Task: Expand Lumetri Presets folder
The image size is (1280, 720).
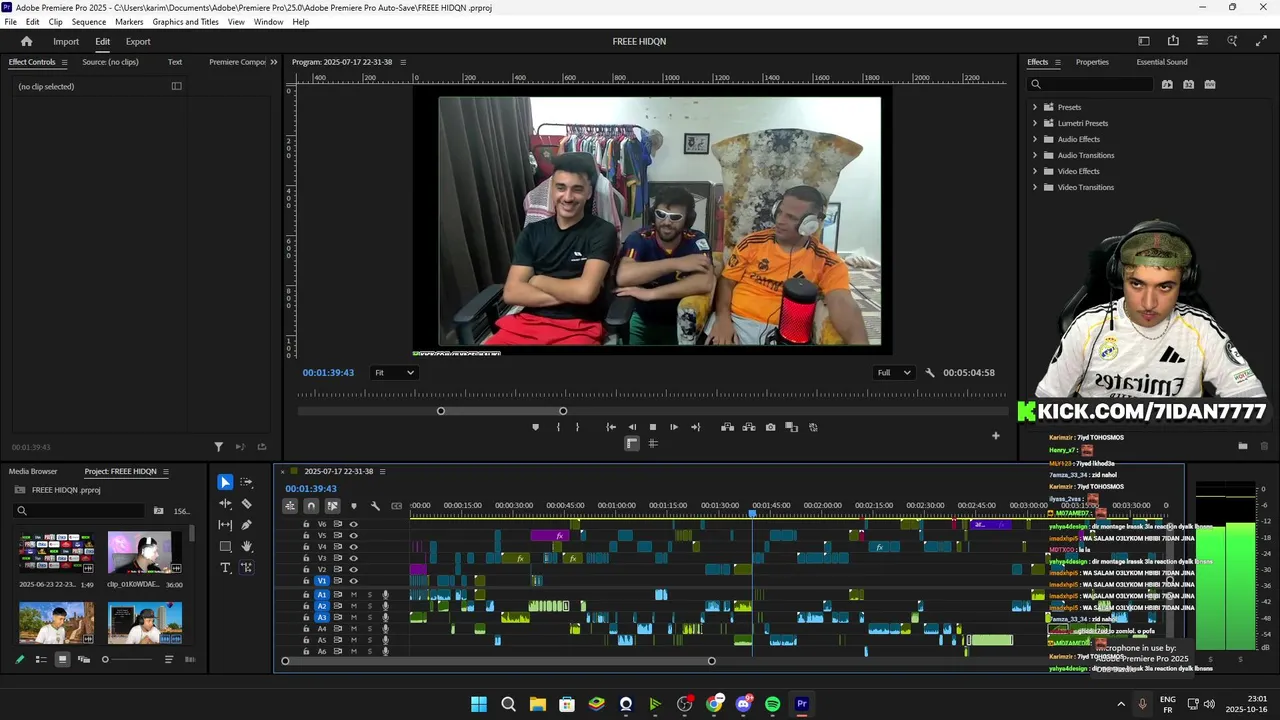Action: coord(1035,123)
